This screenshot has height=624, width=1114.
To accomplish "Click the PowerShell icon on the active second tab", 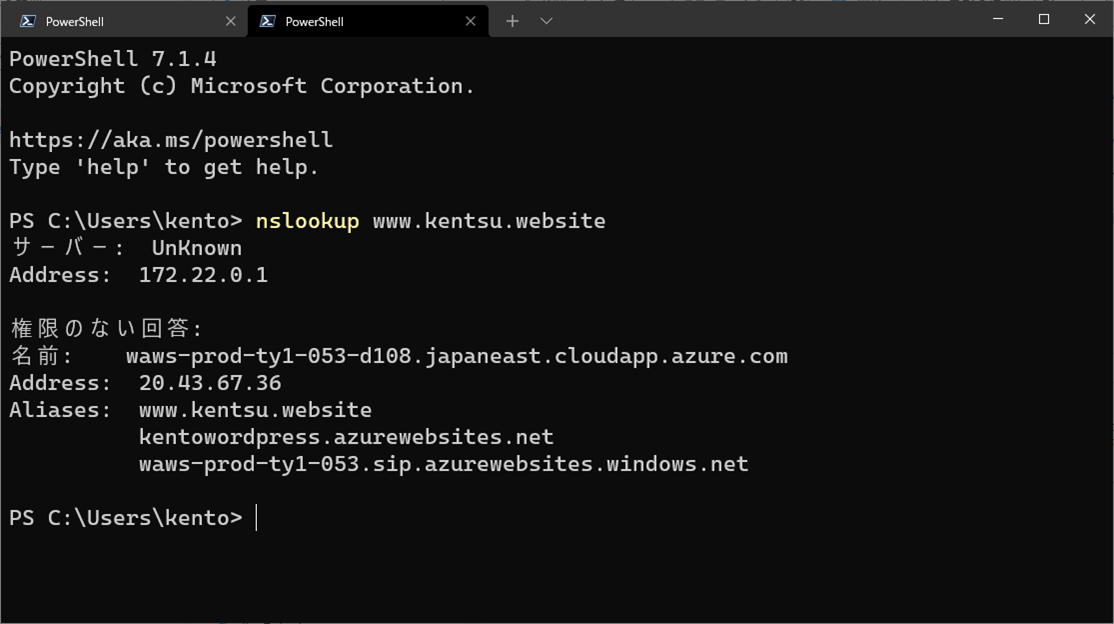I will 268,21.
